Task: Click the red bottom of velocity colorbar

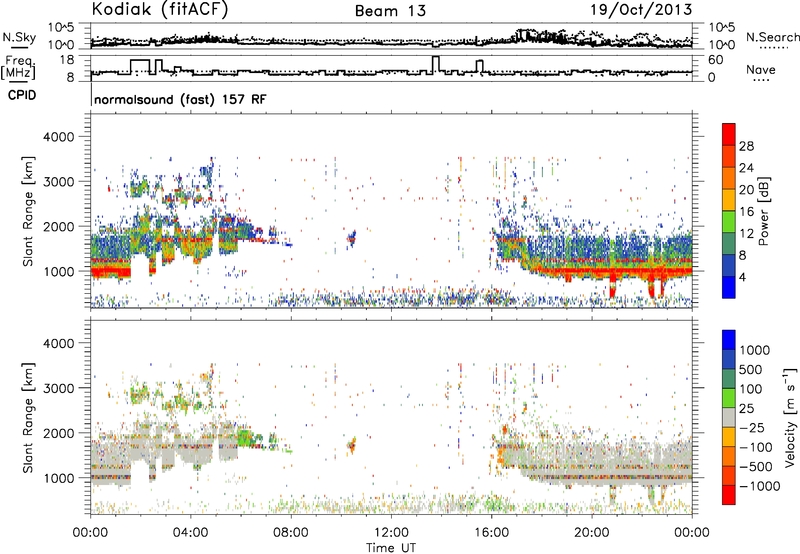Action: pyautogui.click(x=729, y=495)
